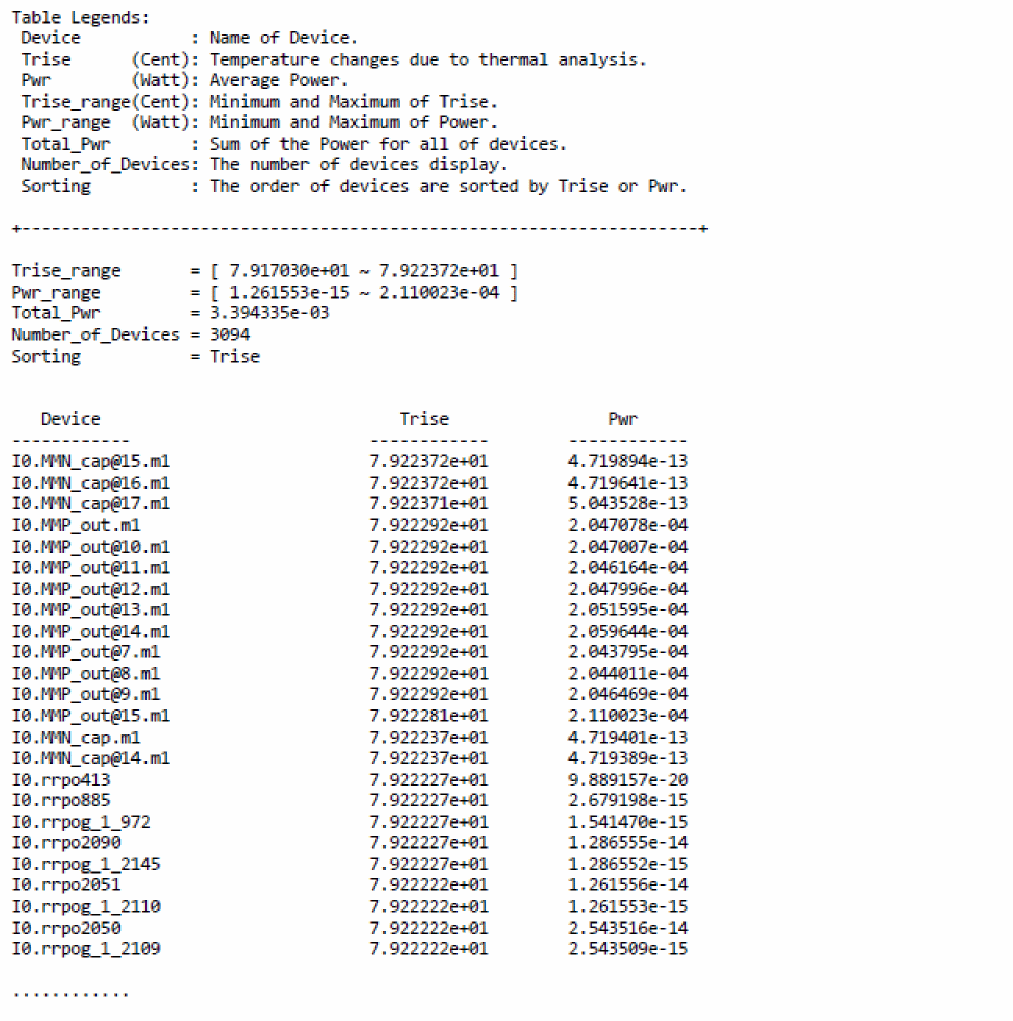Viewport: 1013px width, 1021px height.
Task: Click the Pwr column header
Action: point(622,419)
